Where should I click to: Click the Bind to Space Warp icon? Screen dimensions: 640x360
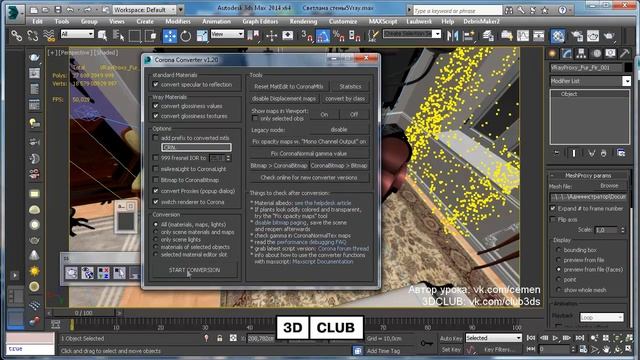click(x=49, y=36)
